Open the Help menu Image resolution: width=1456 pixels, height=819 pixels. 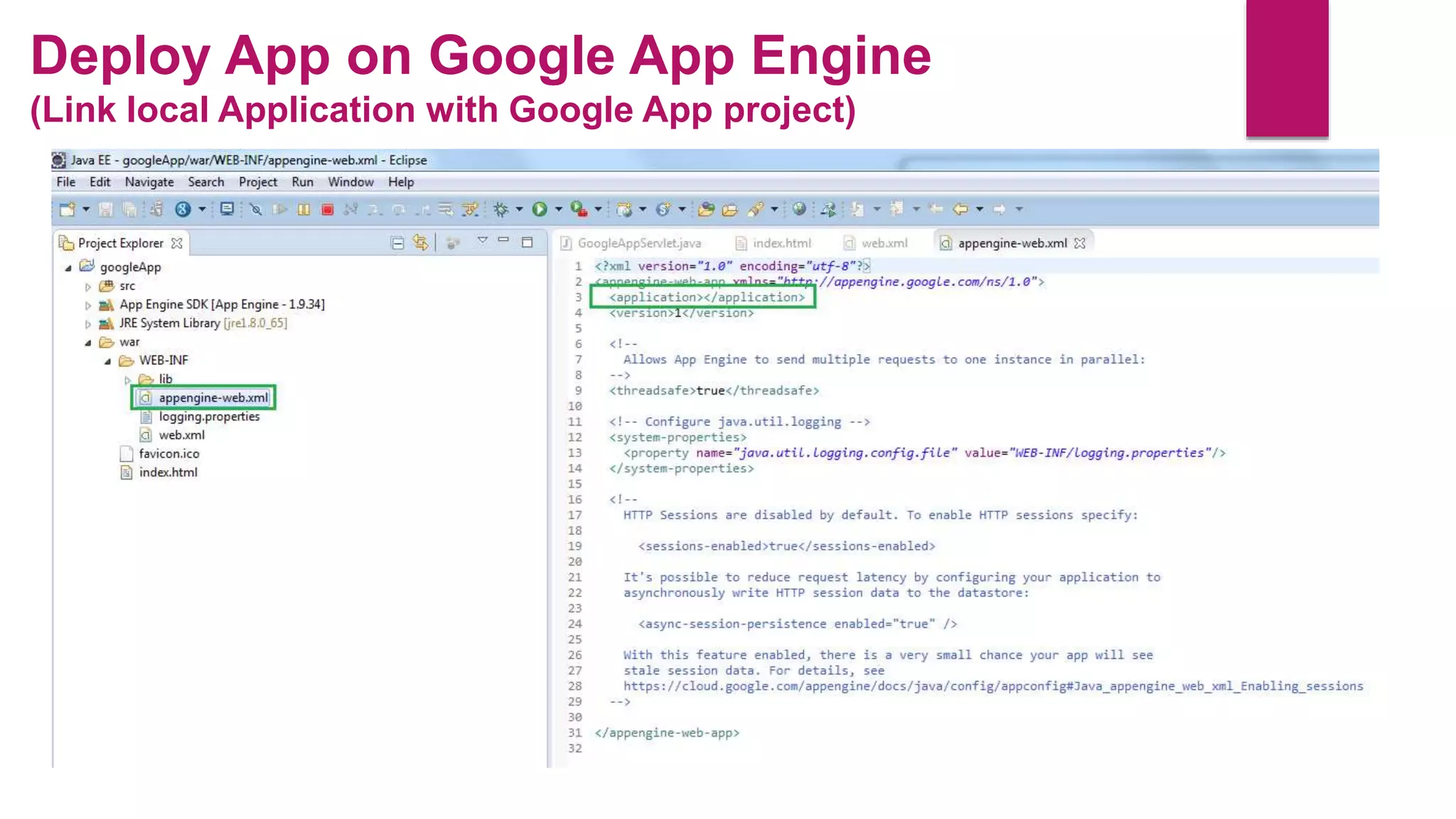tap(401, 182)
